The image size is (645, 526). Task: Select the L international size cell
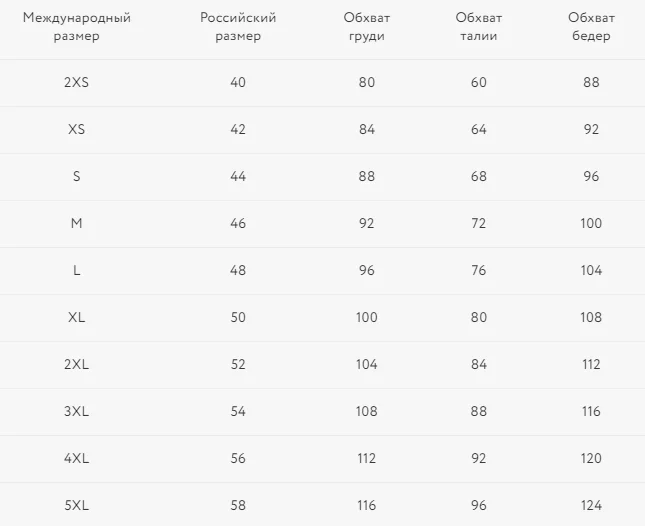coord(77,270)
